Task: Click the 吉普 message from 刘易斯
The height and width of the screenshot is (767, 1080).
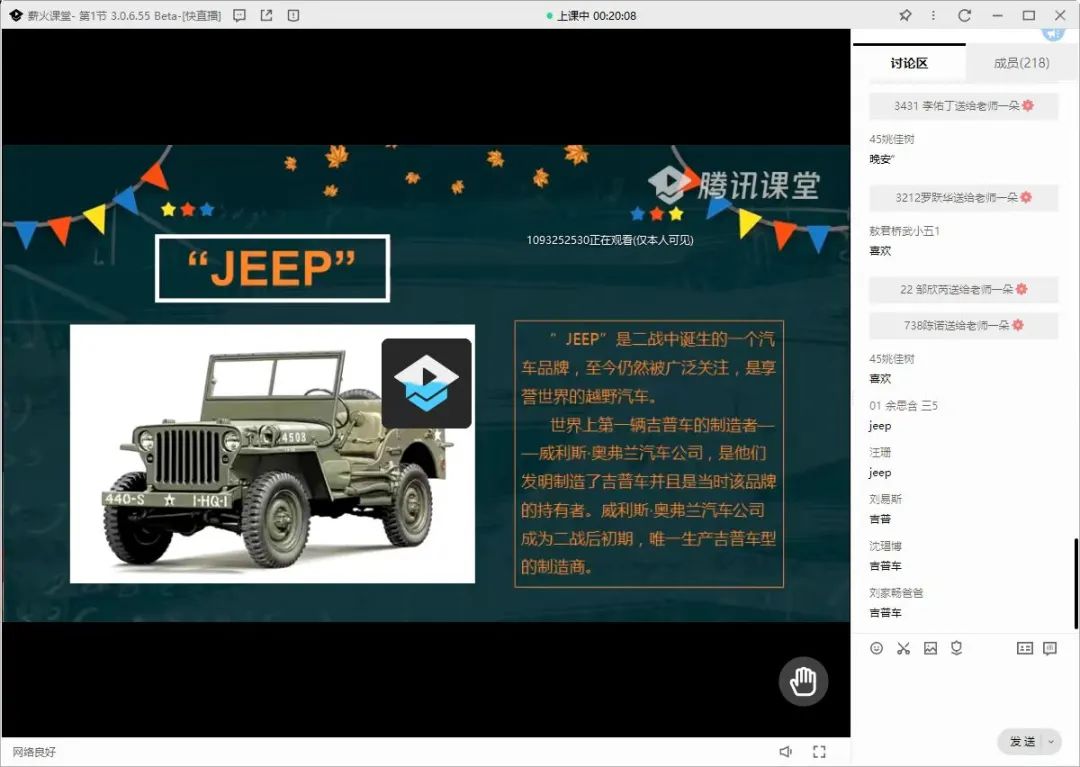Action: tap(880, 519)
